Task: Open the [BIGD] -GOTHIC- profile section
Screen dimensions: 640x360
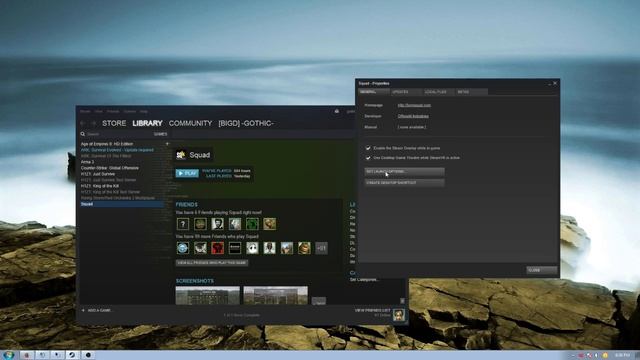Action: pyautogui.click(x=246, y=123)
